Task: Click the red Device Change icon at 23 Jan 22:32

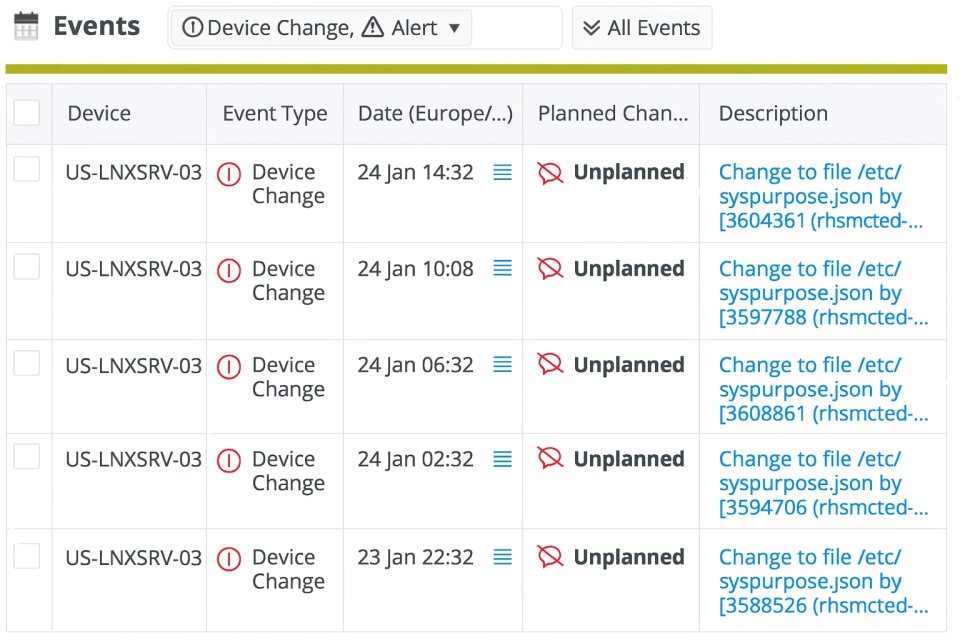Action: (229, 559)
